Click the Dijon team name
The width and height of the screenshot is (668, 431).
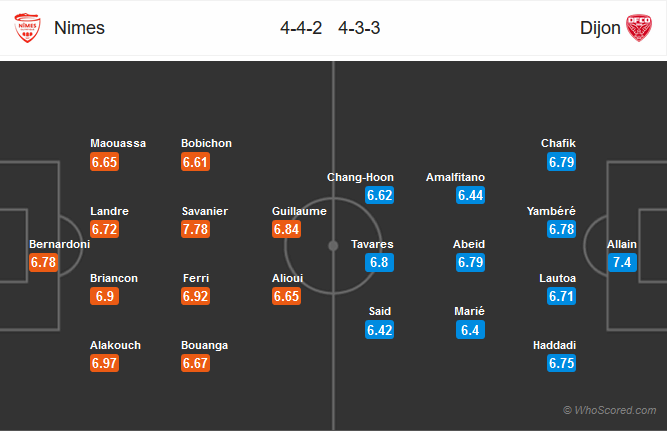coord(600,28)
